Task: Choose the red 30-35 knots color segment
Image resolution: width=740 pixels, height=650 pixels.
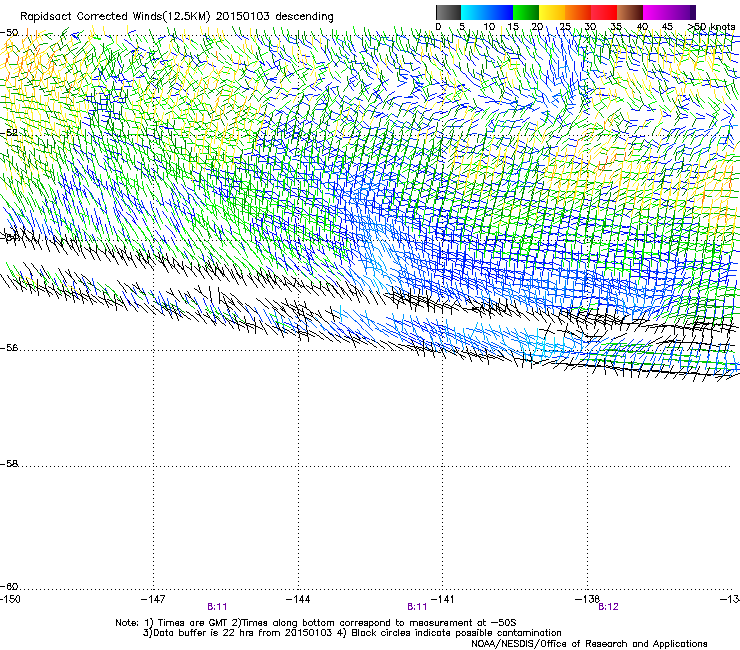Action: (603, 12)
